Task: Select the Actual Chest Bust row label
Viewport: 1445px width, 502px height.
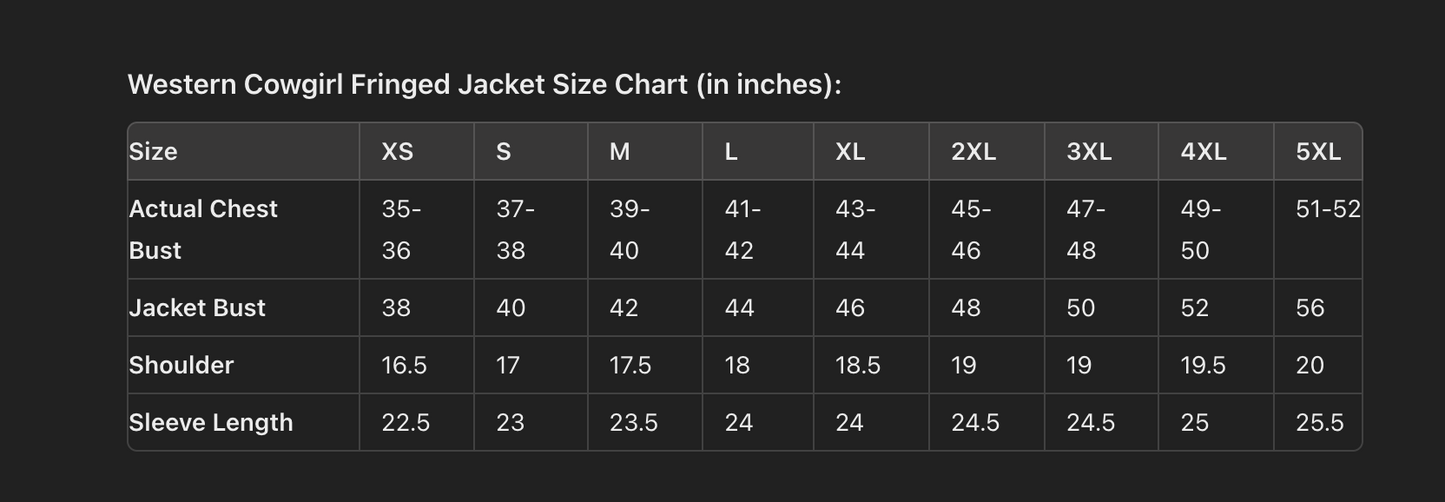Action: pos(203,229)
